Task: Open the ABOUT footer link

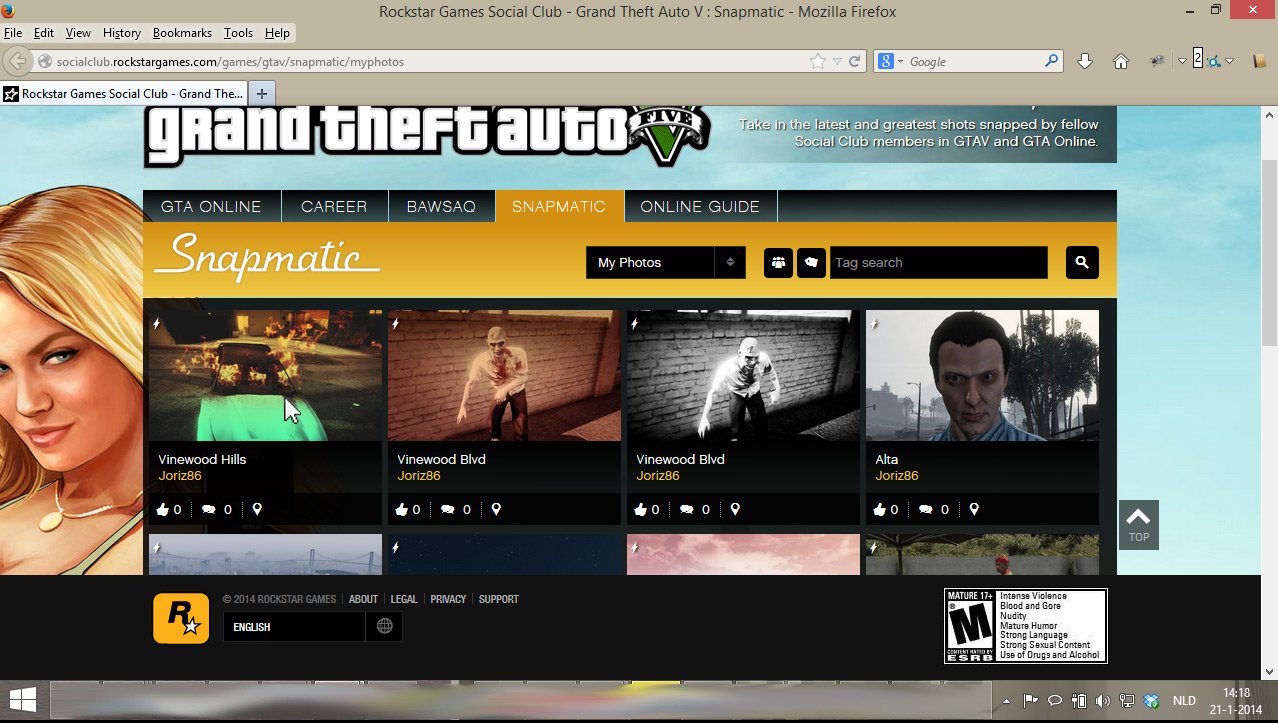Action: [x=363, y=599]
